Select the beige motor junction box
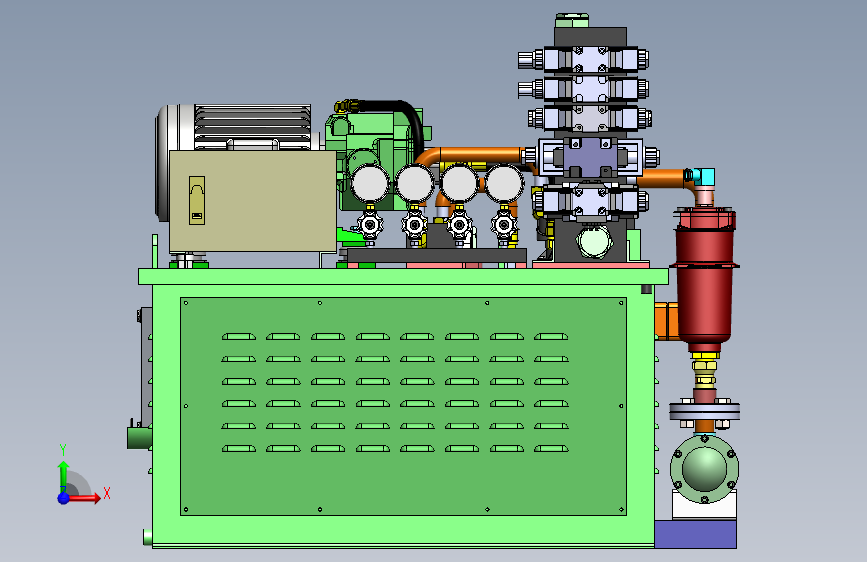The image size is (867, 562). click(252, 201)
